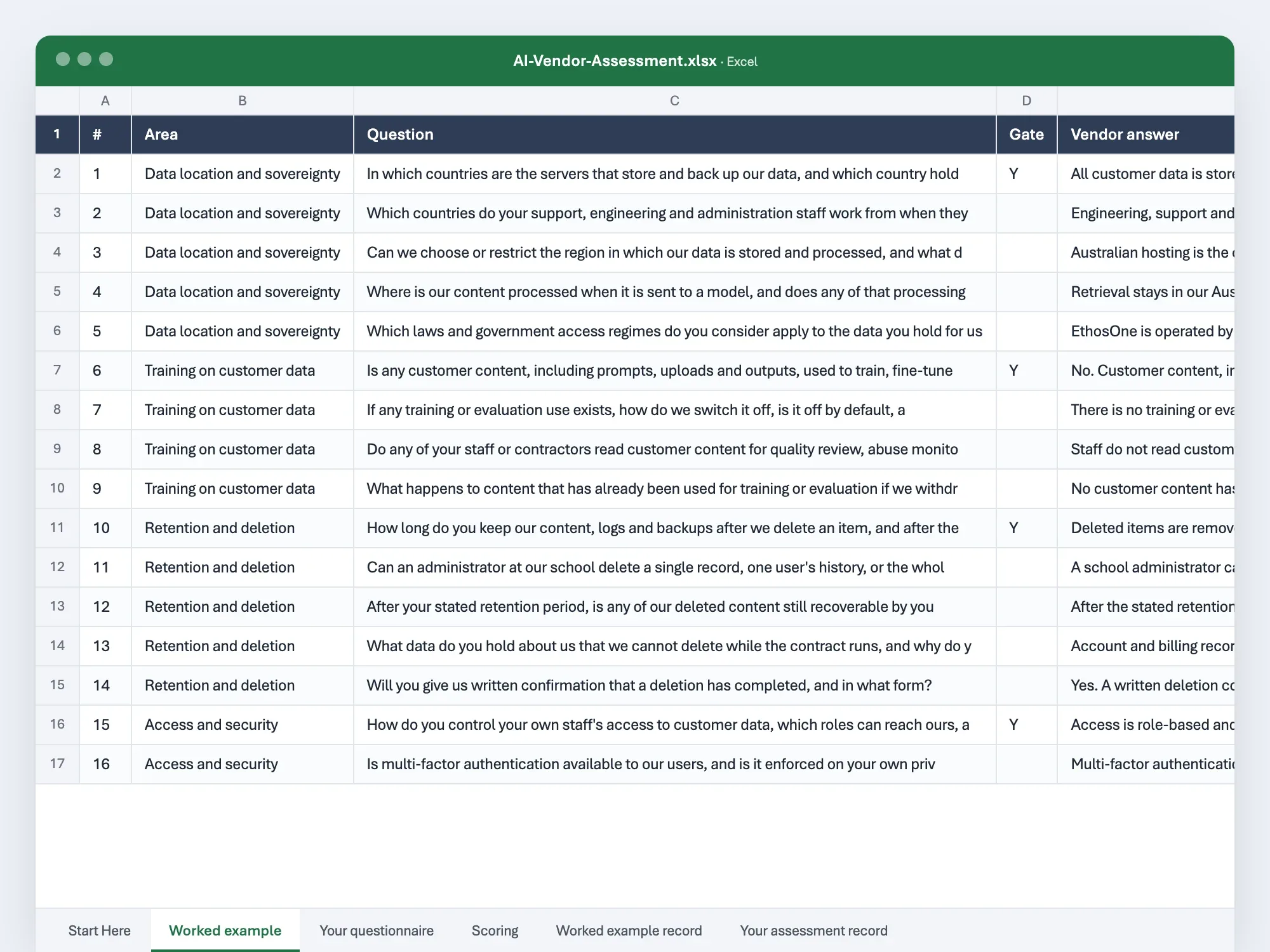Select column C header
This screenshot has width=1270, height=952.
tap(675, 100)
